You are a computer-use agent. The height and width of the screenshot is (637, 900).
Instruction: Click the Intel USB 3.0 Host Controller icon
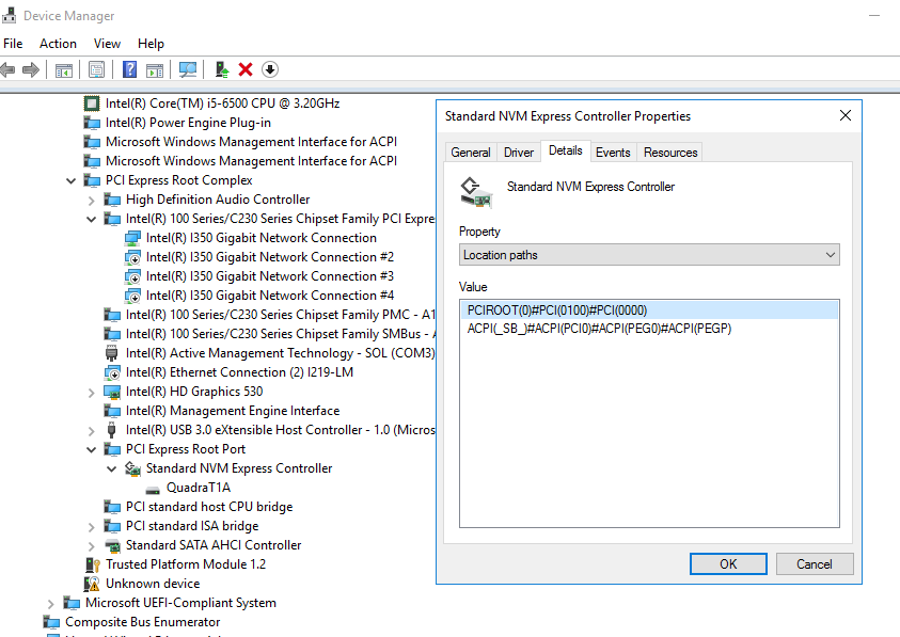112,430
